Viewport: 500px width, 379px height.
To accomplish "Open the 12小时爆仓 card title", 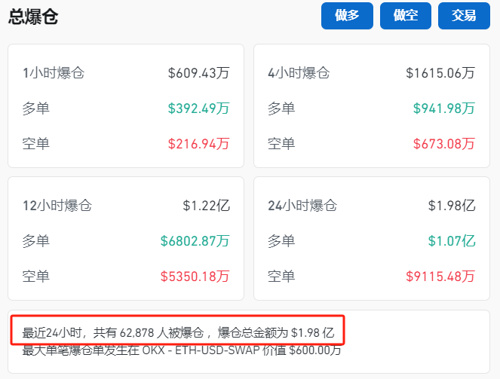I will click(x=57, y=205).
